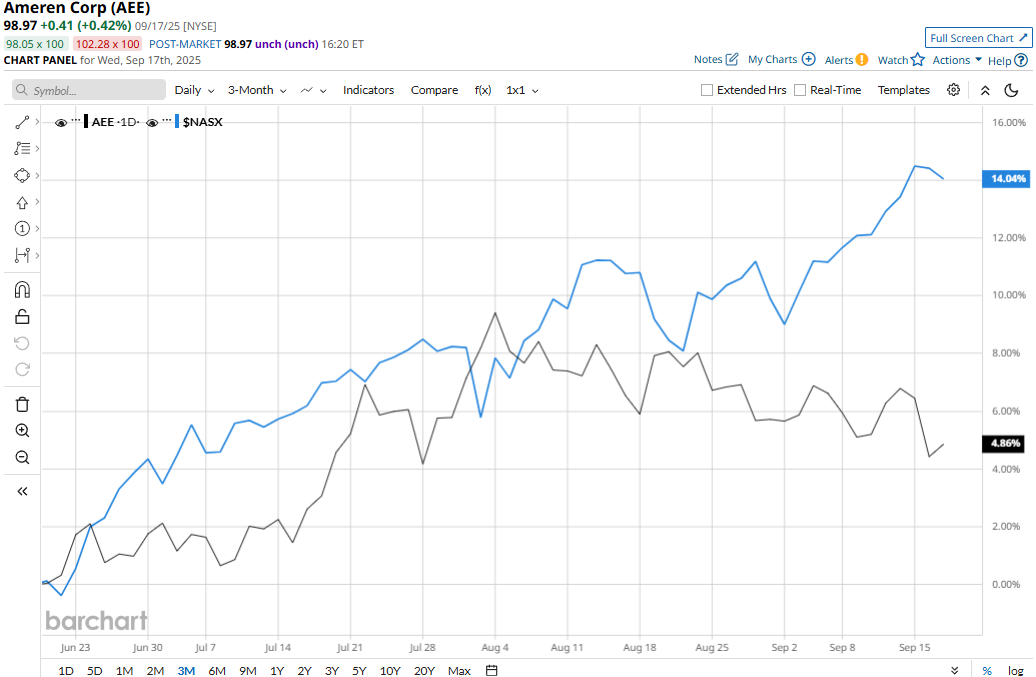Select the measurement range tool
Viewport: 1036px width, 677px height.
point(22,255)
